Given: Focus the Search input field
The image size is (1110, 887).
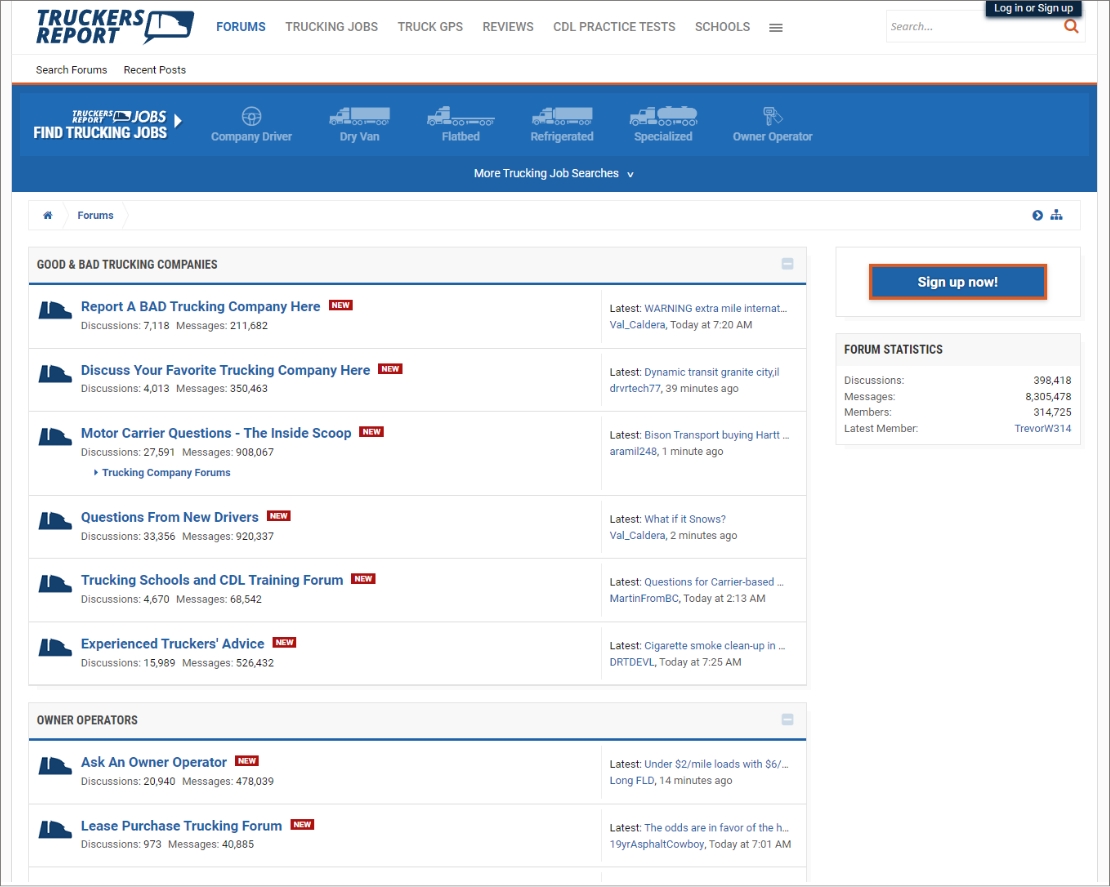Looking at the screenshot, I should 973,27.
